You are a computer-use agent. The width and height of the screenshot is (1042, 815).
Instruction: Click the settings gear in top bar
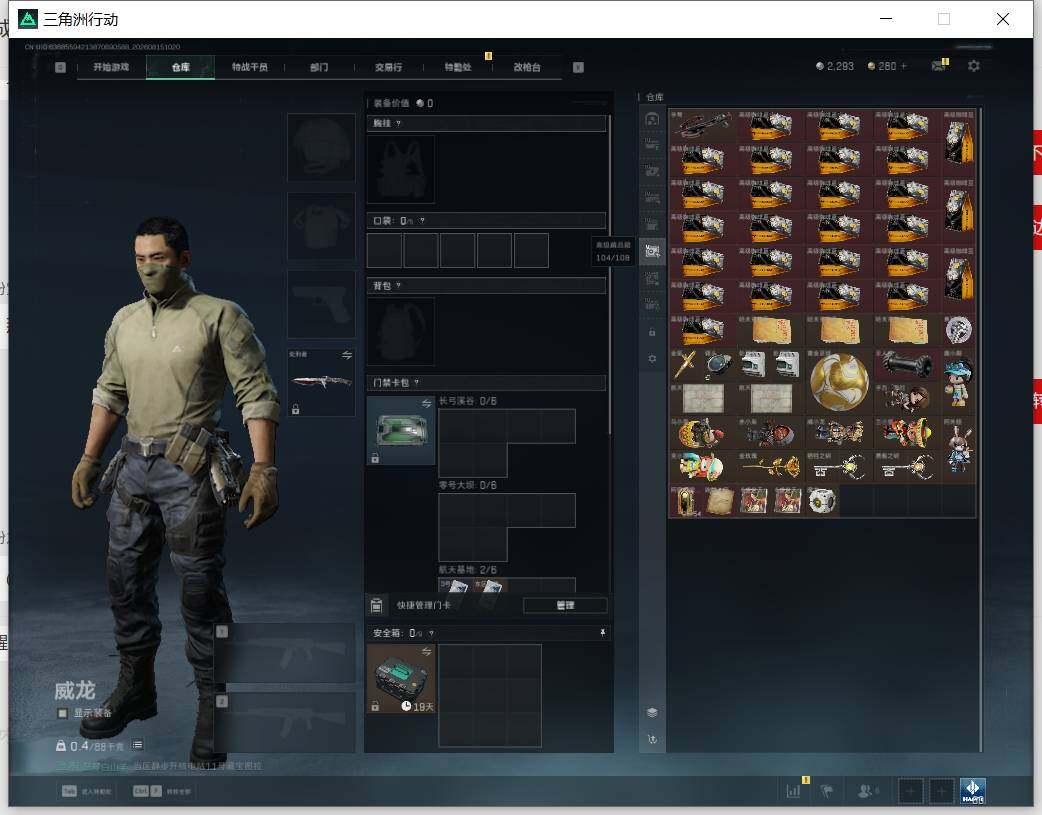(974, 66)
